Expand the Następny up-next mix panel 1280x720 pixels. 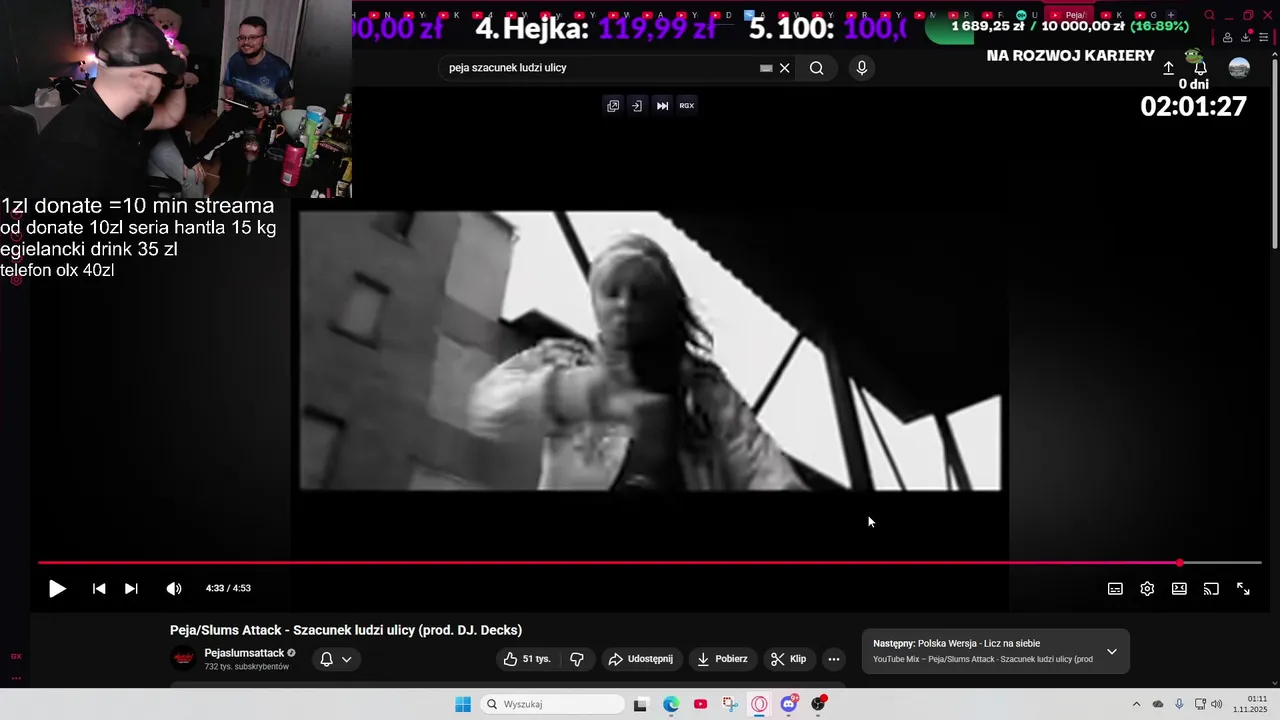tap(1112, 652)
